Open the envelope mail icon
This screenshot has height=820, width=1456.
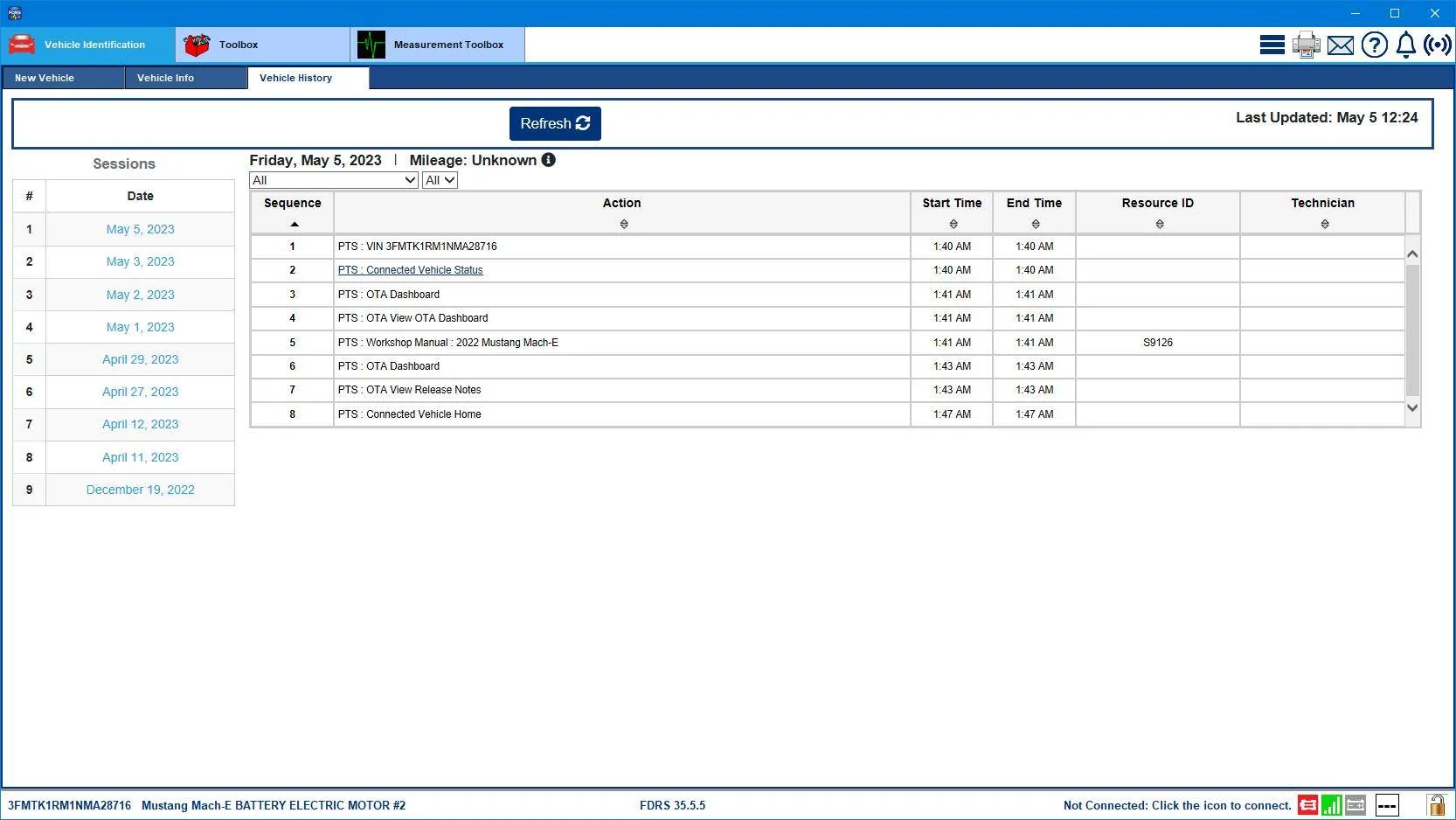1341,45
